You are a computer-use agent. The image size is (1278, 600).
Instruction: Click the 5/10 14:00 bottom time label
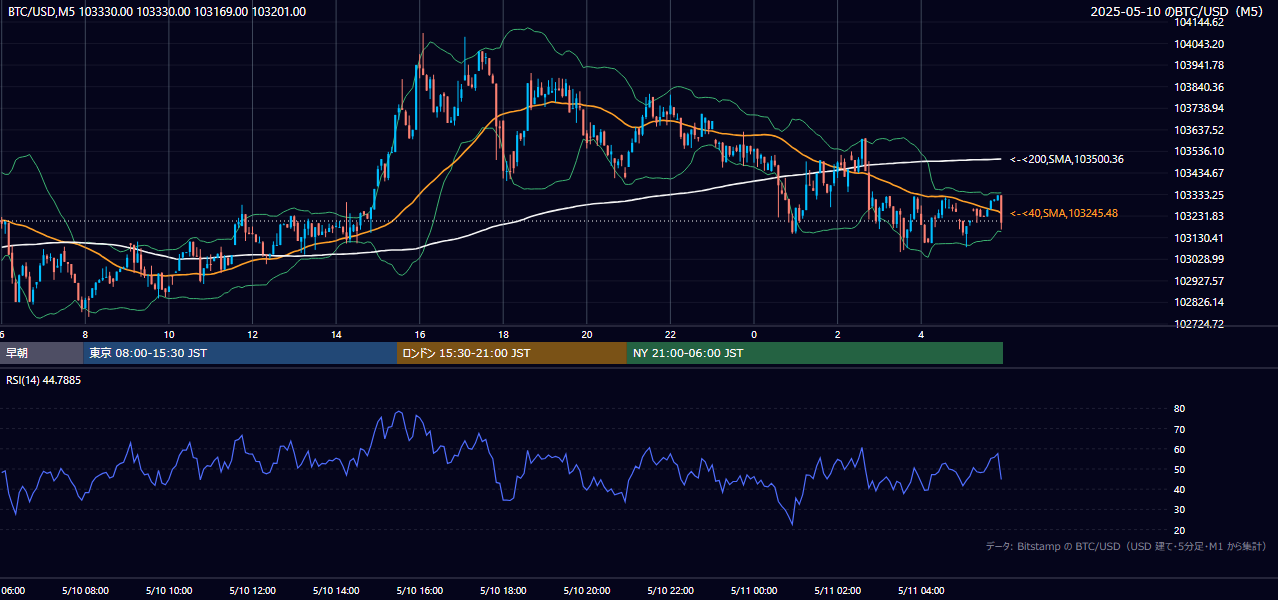click(336, 590)
